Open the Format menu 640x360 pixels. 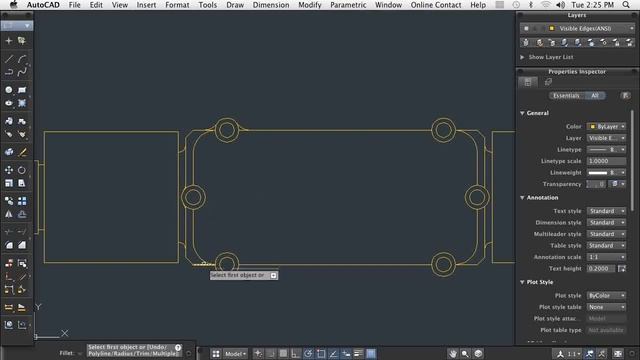point(177,5)
